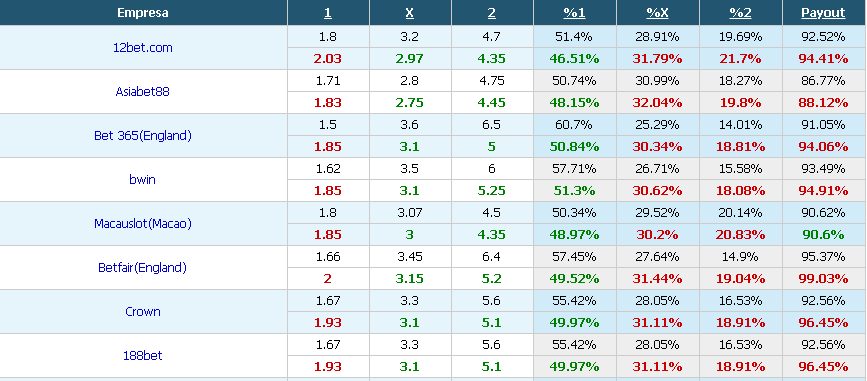Open the Asiabet88 company link
Image resolution: width=867 pixels, height=381 pixels.
click(x=143, y=92)
